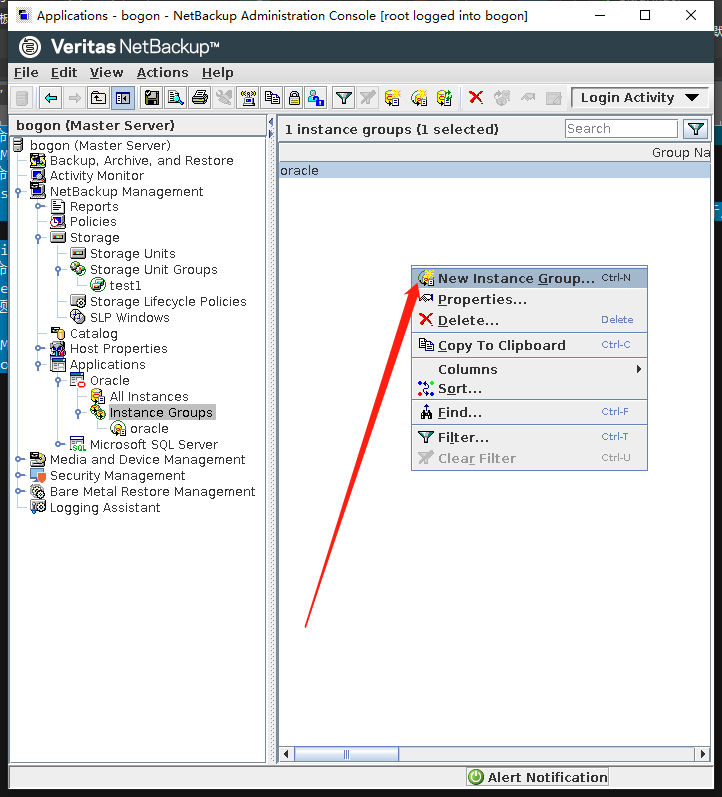Click the print preview magnifier icon
722x797 pixels.
pyautogui.click(x=176, y=98)
